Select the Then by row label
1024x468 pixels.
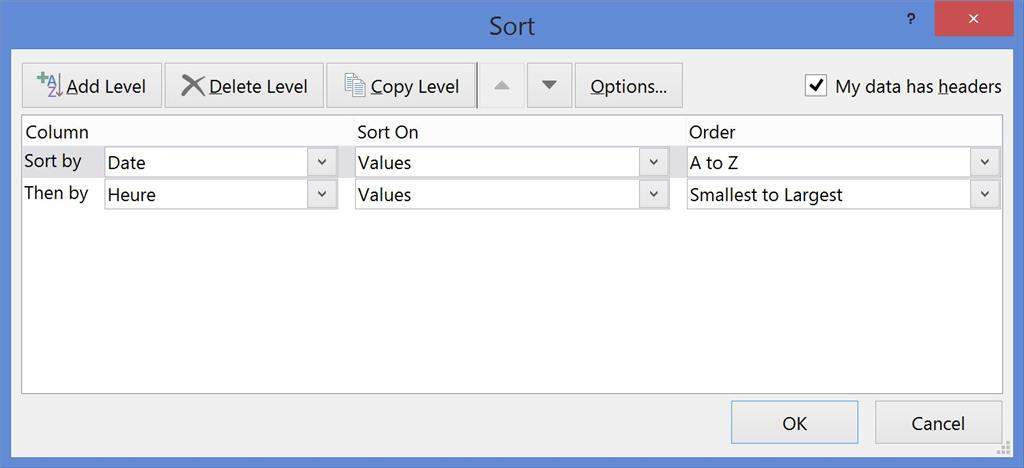click(56, 193)
